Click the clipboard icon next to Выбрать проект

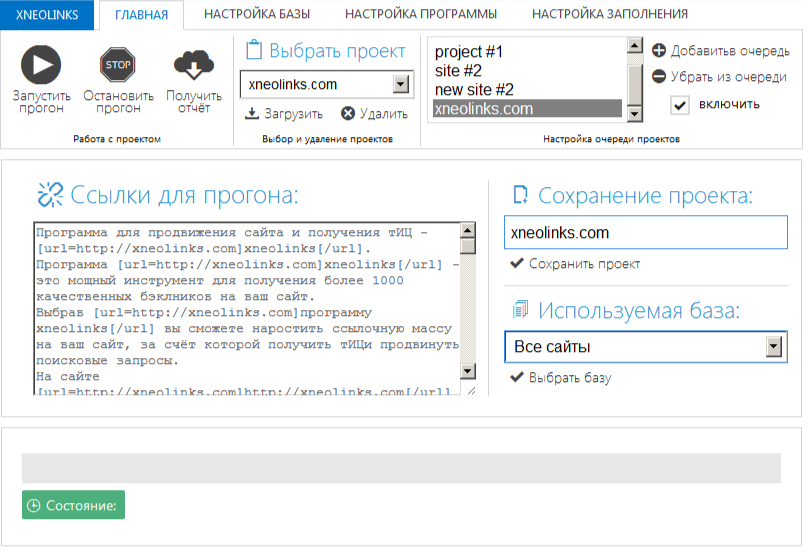coord(253,50)
